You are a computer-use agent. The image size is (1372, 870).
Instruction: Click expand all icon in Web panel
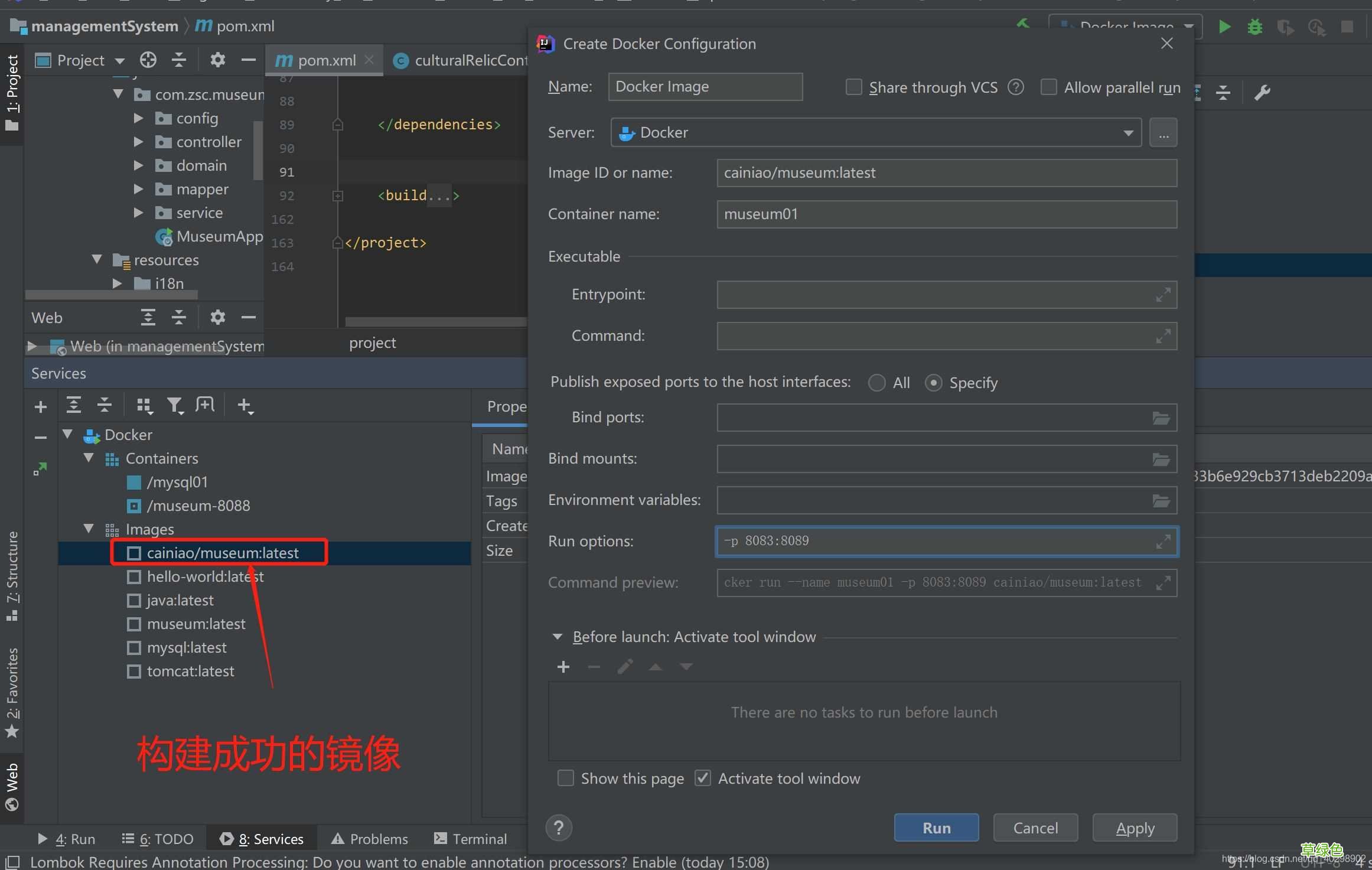click(148, 317)
